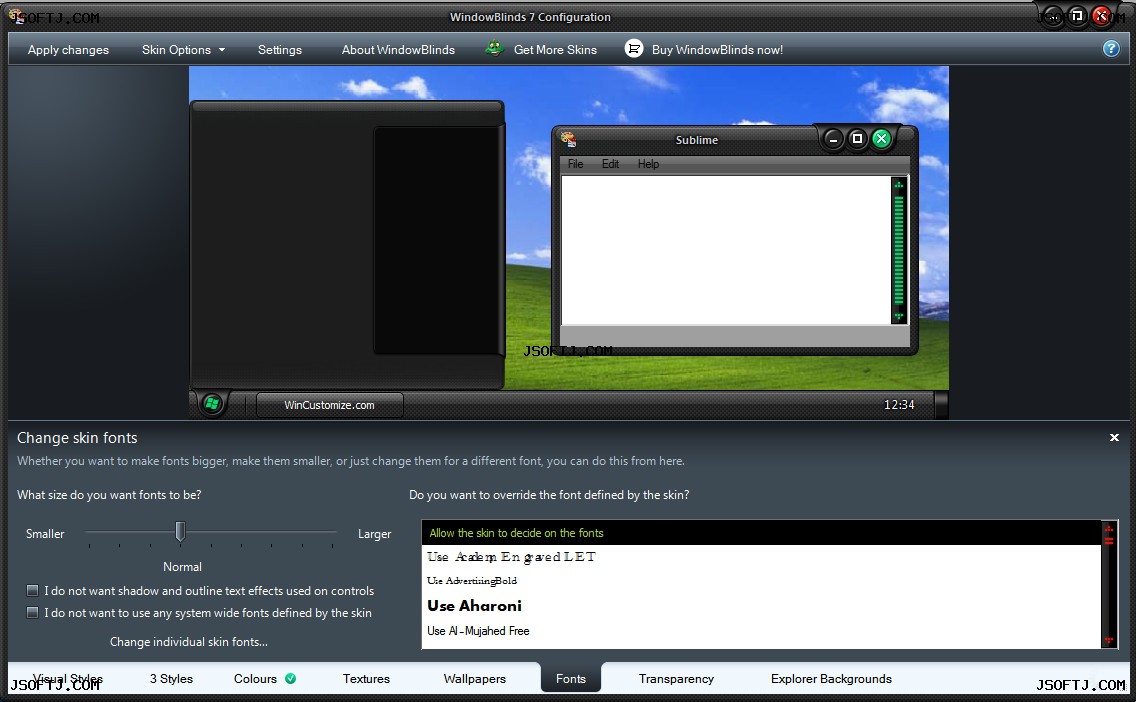The width and height of the screenshot is (1136, 702).
Task: Click the dark start menu panel preview
Action: [346, 245]
